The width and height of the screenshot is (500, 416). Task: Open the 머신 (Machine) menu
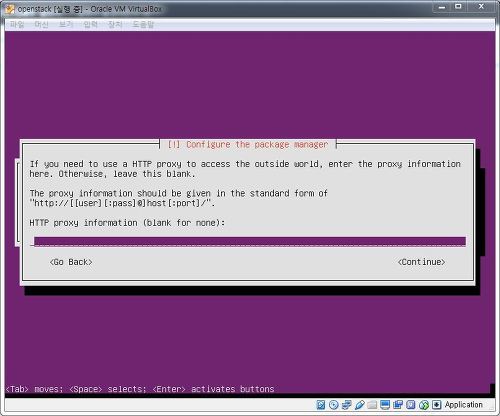point(41,24)
